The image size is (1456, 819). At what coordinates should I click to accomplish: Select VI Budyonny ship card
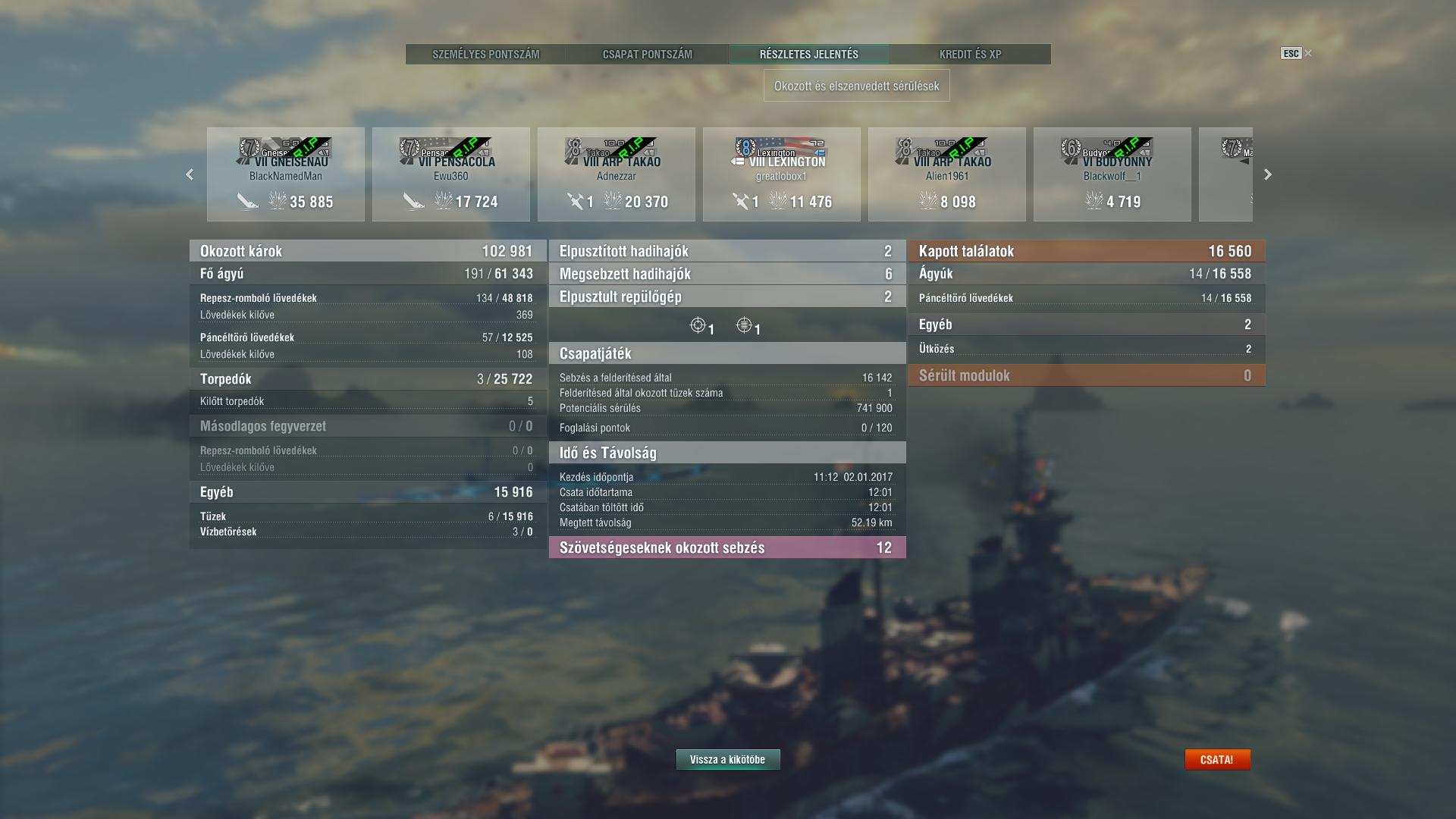point(1112,174)
